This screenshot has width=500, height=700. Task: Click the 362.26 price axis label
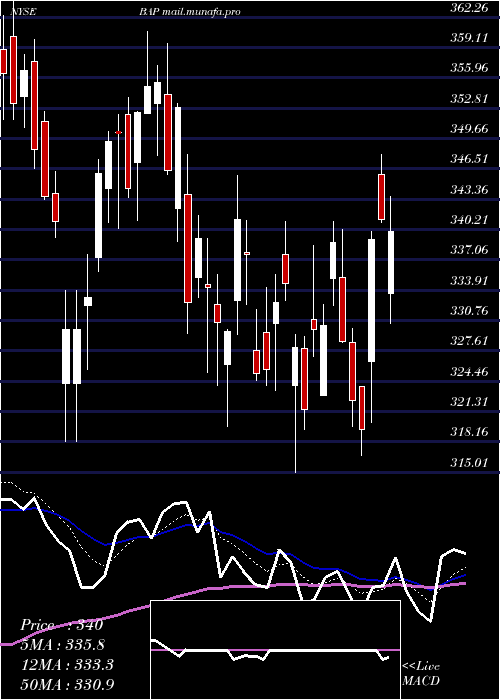tap(468, 8)
